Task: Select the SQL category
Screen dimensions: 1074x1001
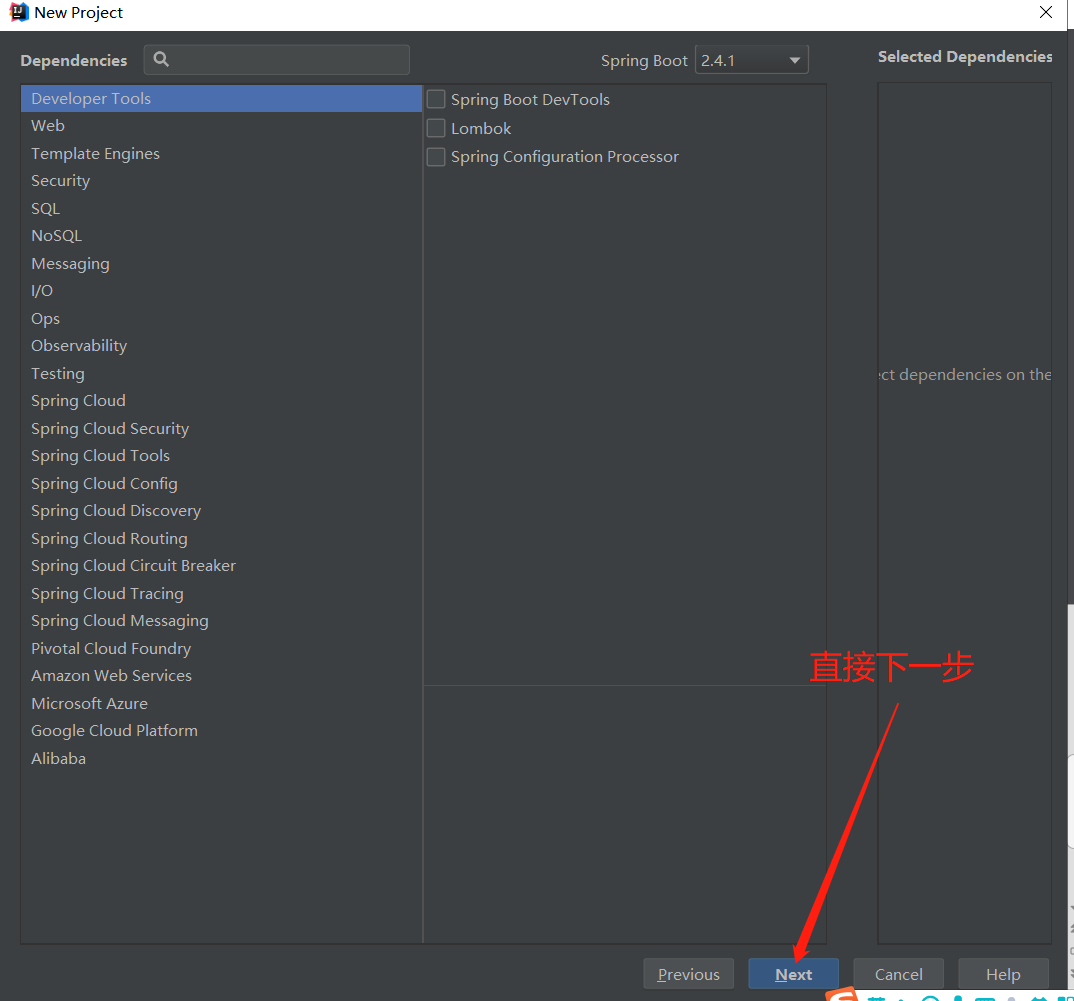Action: (x=221, y=208)
